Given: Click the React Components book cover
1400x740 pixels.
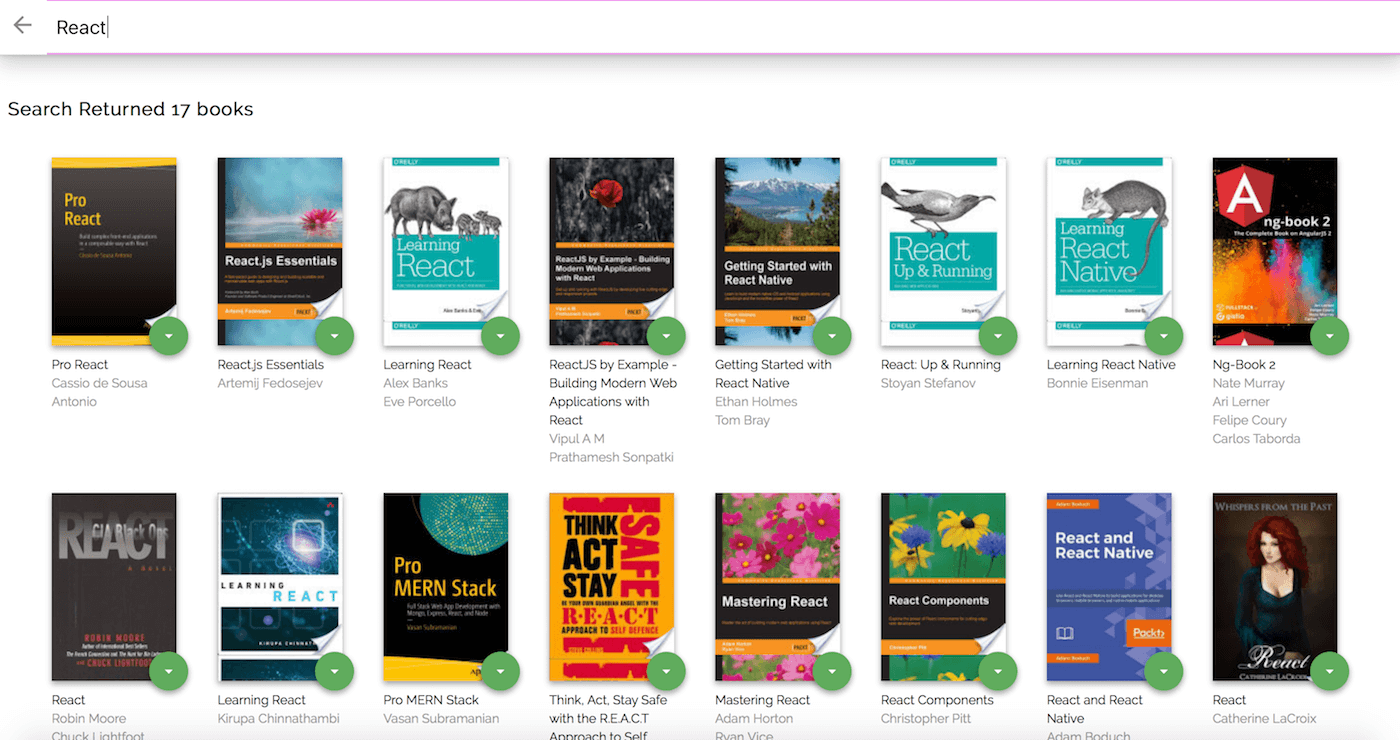Looking at the screenshot, I should click(x=944, y=586).
